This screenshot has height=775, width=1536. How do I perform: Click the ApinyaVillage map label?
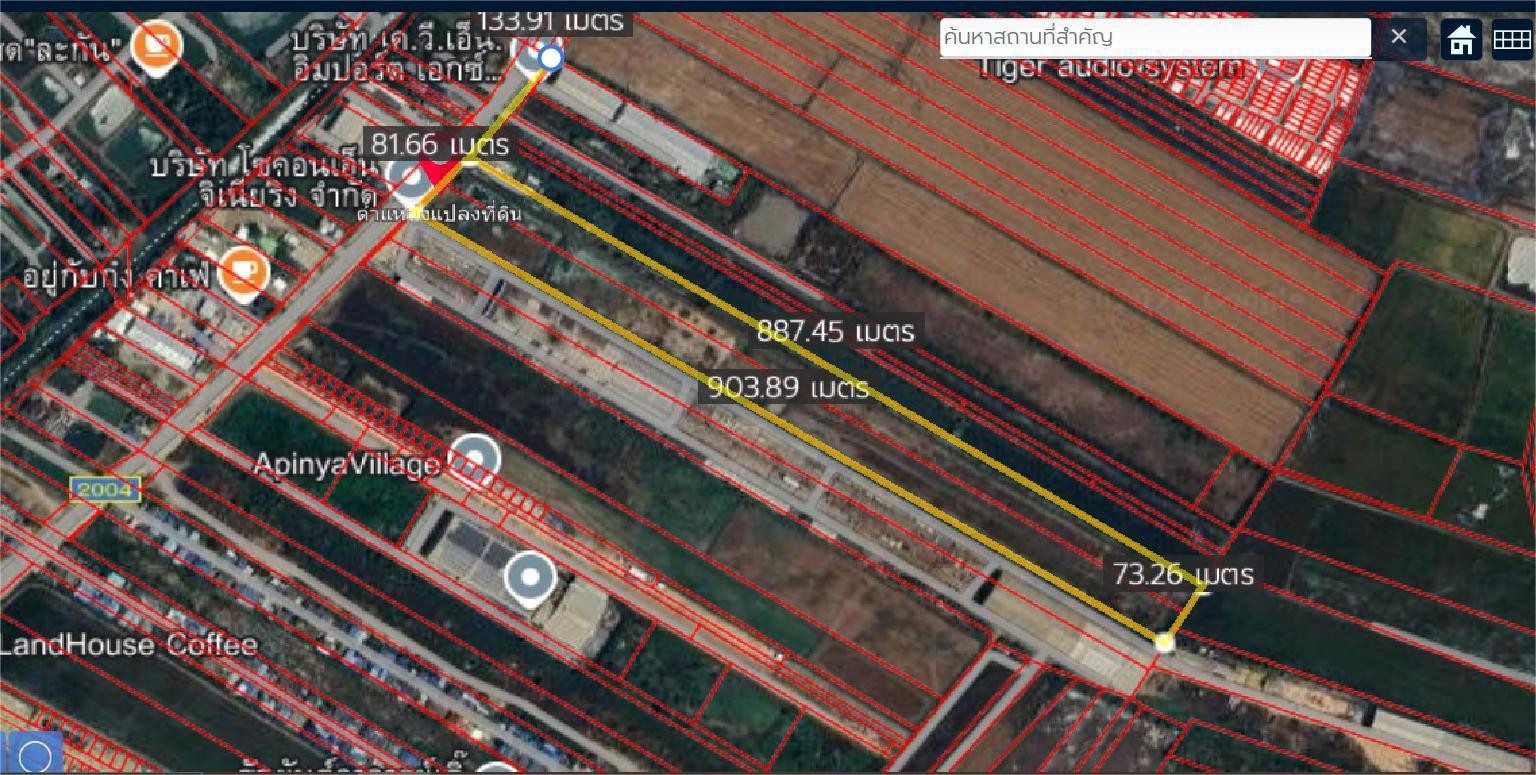(x=346, y=464)
